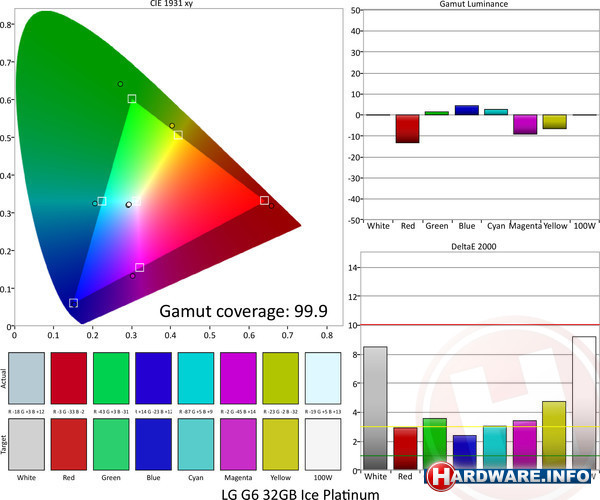Click the Actual Red color swatch
The width and height of the screenshot is (600, 500).
pyautogui.click(x=69, y=378)
